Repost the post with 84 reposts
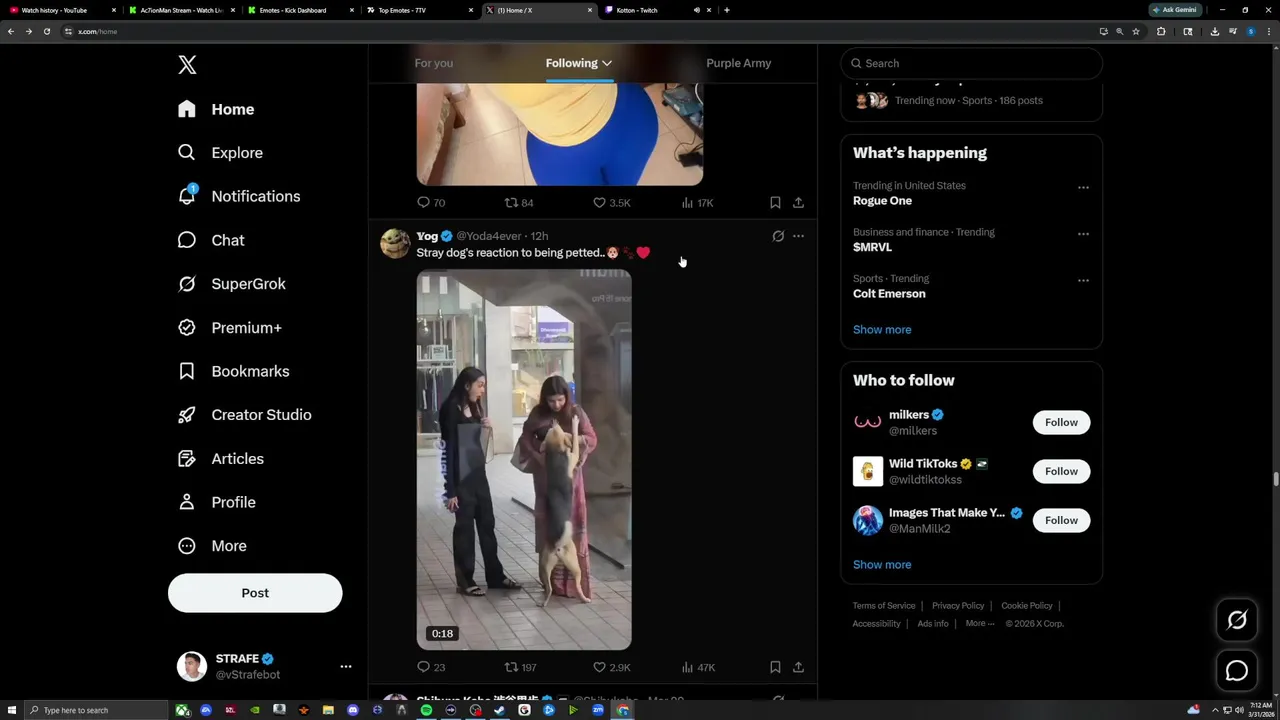The width and height of the screenshot is (1280, 720). (518, 203)
